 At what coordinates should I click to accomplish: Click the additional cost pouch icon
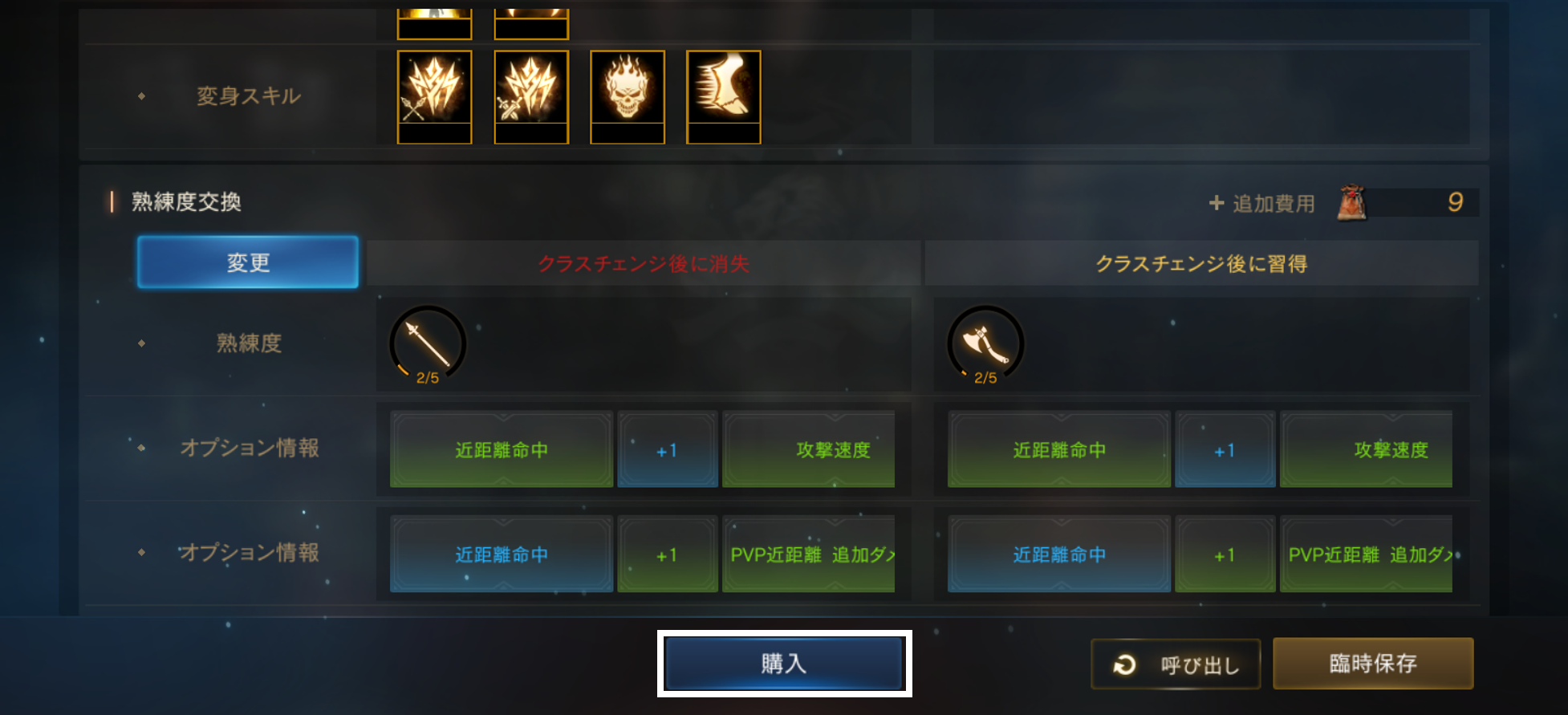1352,202
